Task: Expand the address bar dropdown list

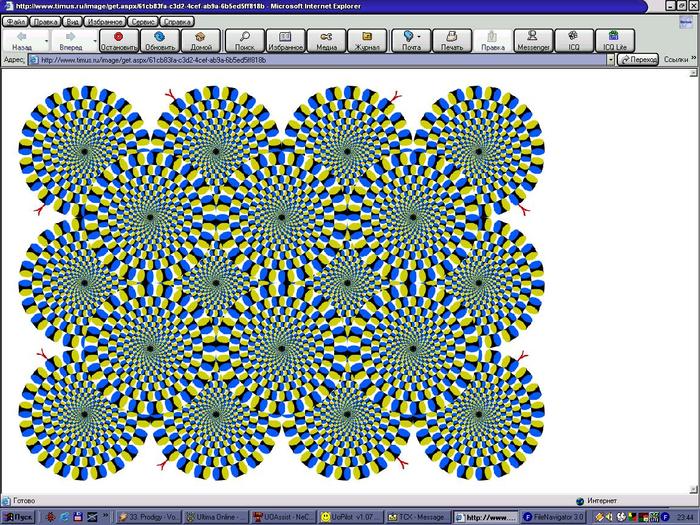Action: point(611,60)
